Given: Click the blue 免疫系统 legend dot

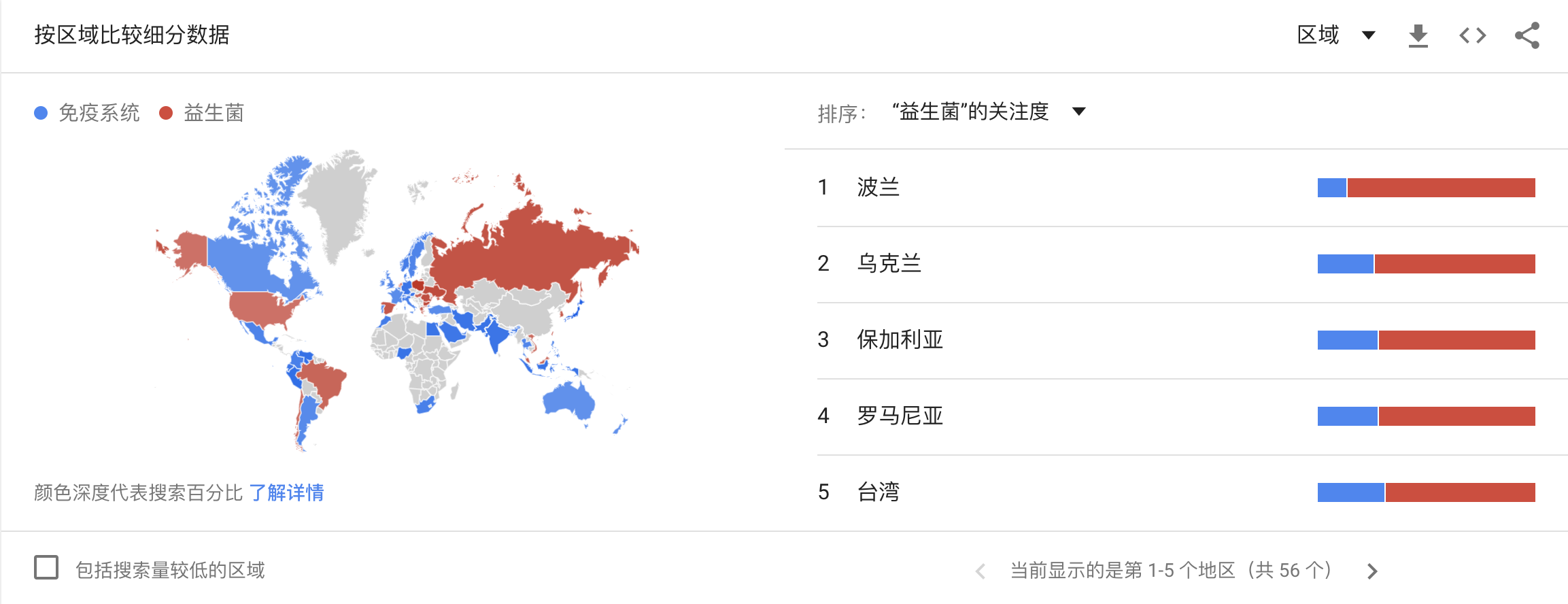Looking at the screenshot, I should click(41, 113).
